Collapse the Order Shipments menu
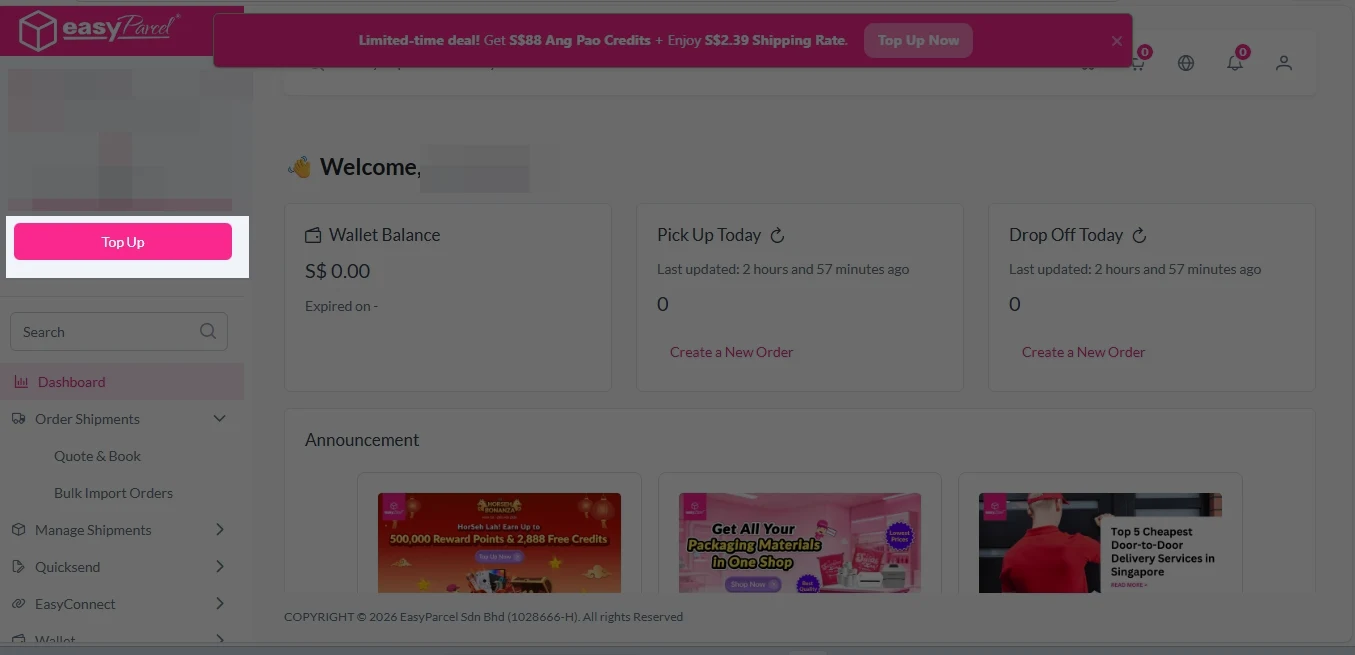Image resolution: width=1355 pixels, height=655 pixels. pos(220,419)
